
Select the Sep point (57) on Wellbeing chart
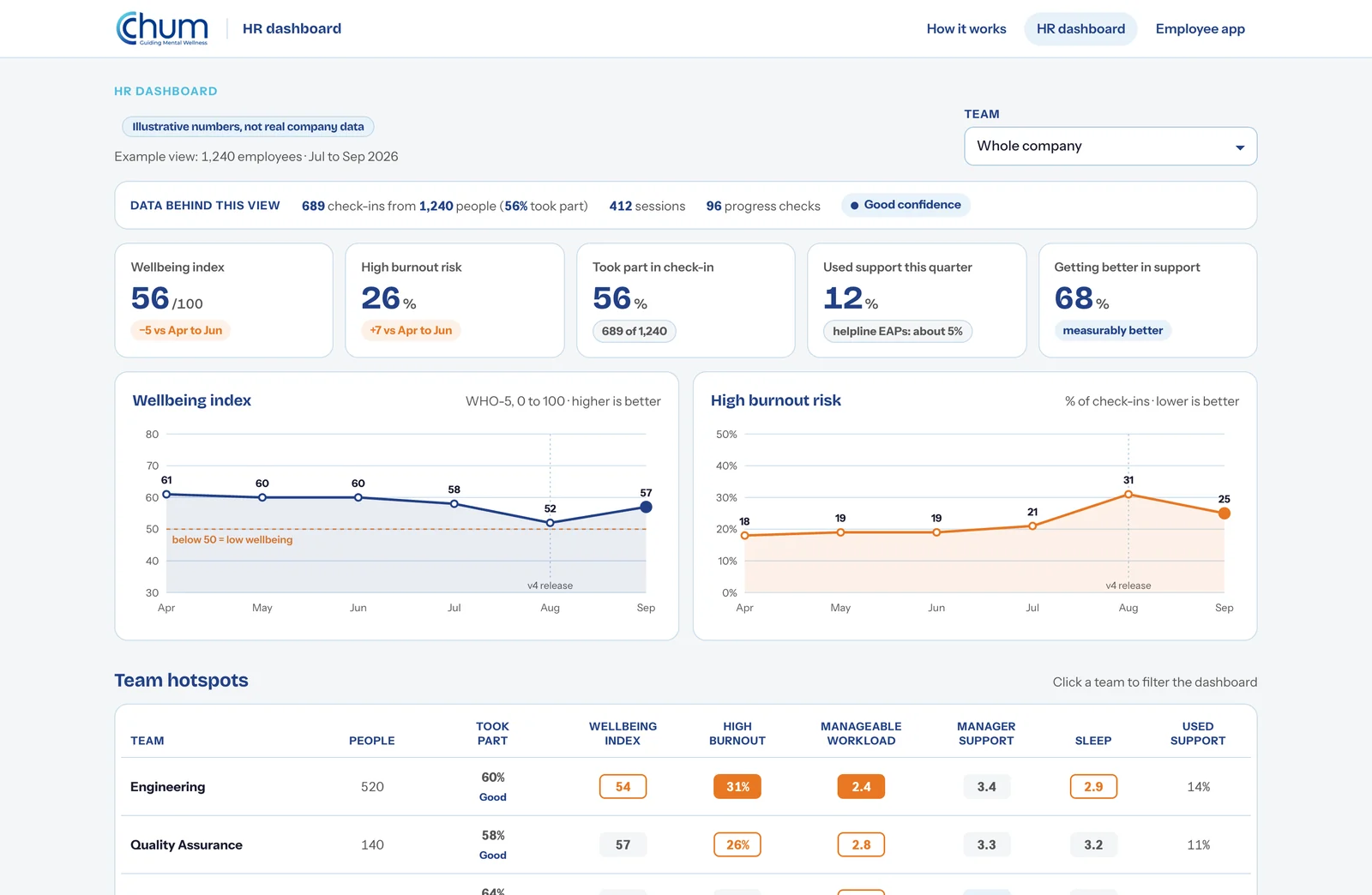click(x=646, y=507)
